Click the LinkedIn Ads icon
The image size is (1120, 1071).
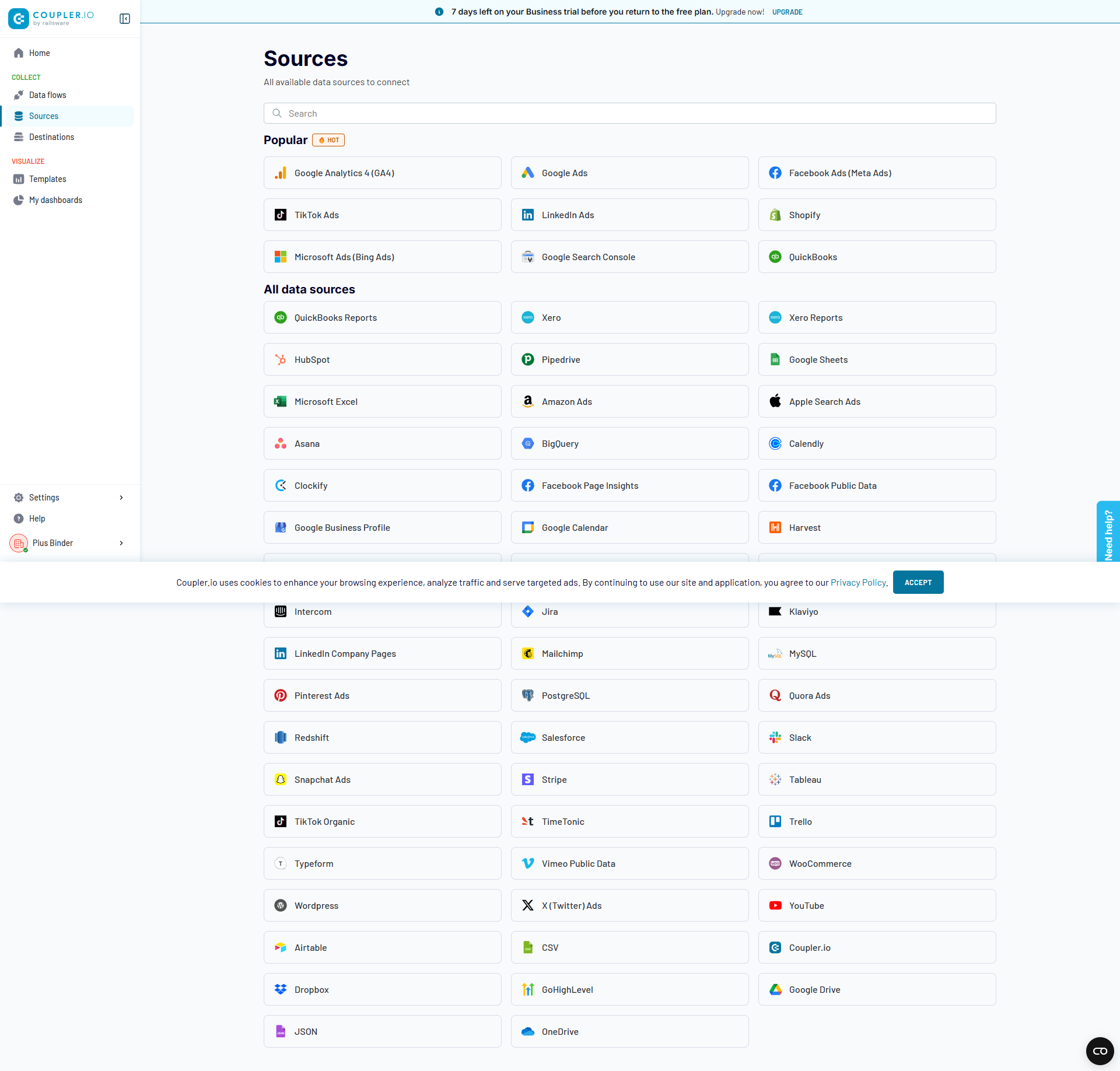528,215
